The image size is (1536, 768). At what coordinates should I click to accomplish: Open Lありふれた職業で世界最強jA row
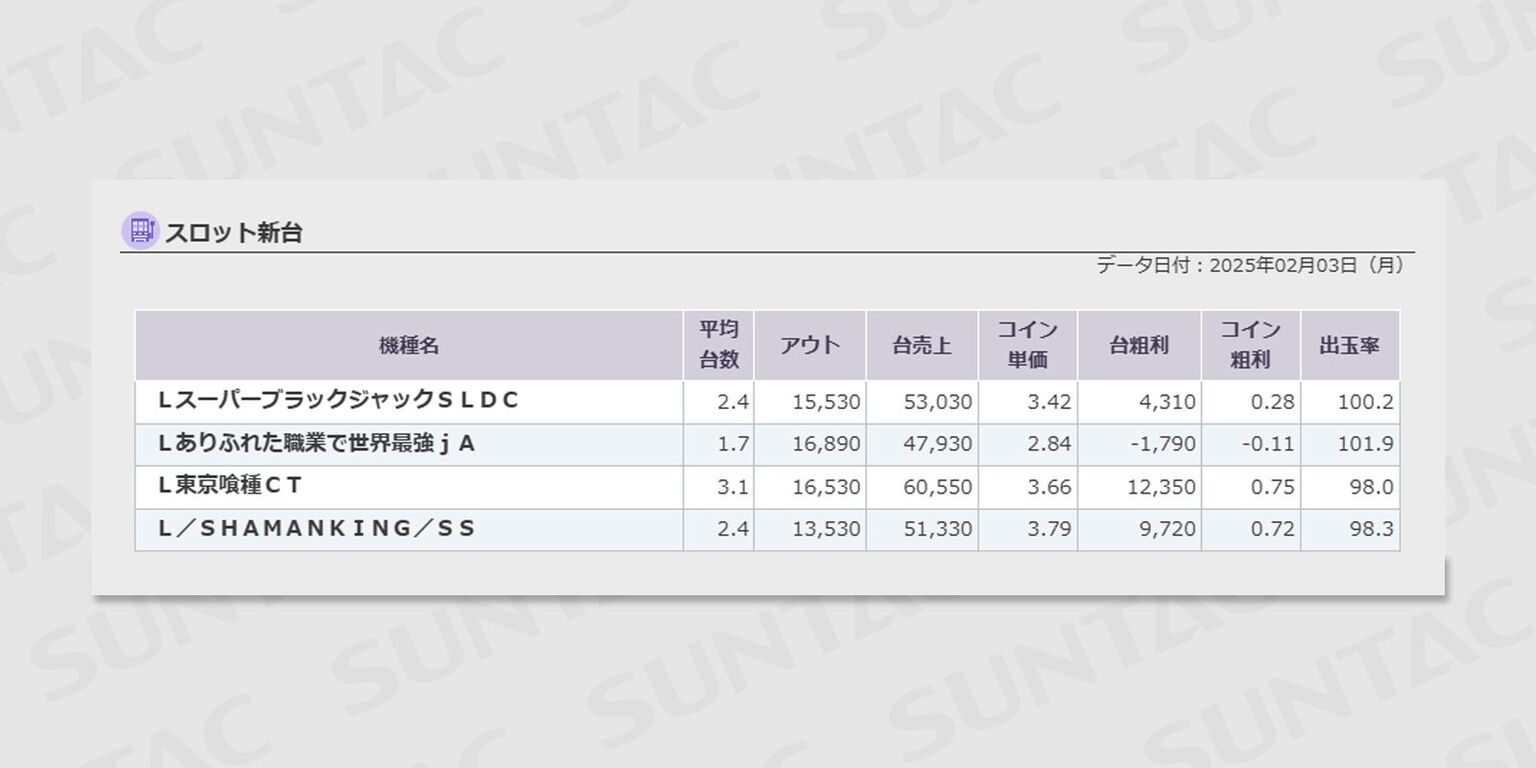click(317, 444)
